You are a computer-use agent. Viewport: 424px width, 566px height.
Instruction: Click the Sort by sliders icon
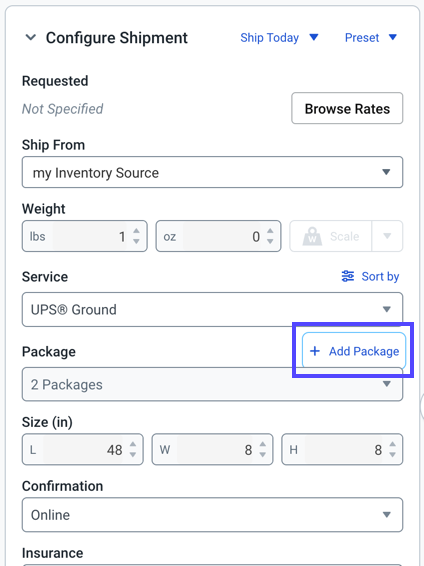click(x=348, y=276)
